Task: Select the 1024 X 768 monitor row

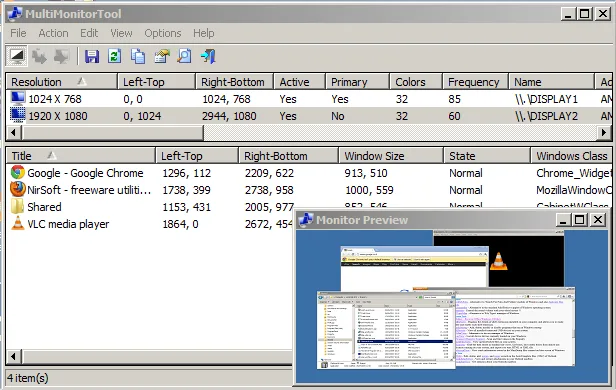Action: pyautogui.click(x=309, y=99)
